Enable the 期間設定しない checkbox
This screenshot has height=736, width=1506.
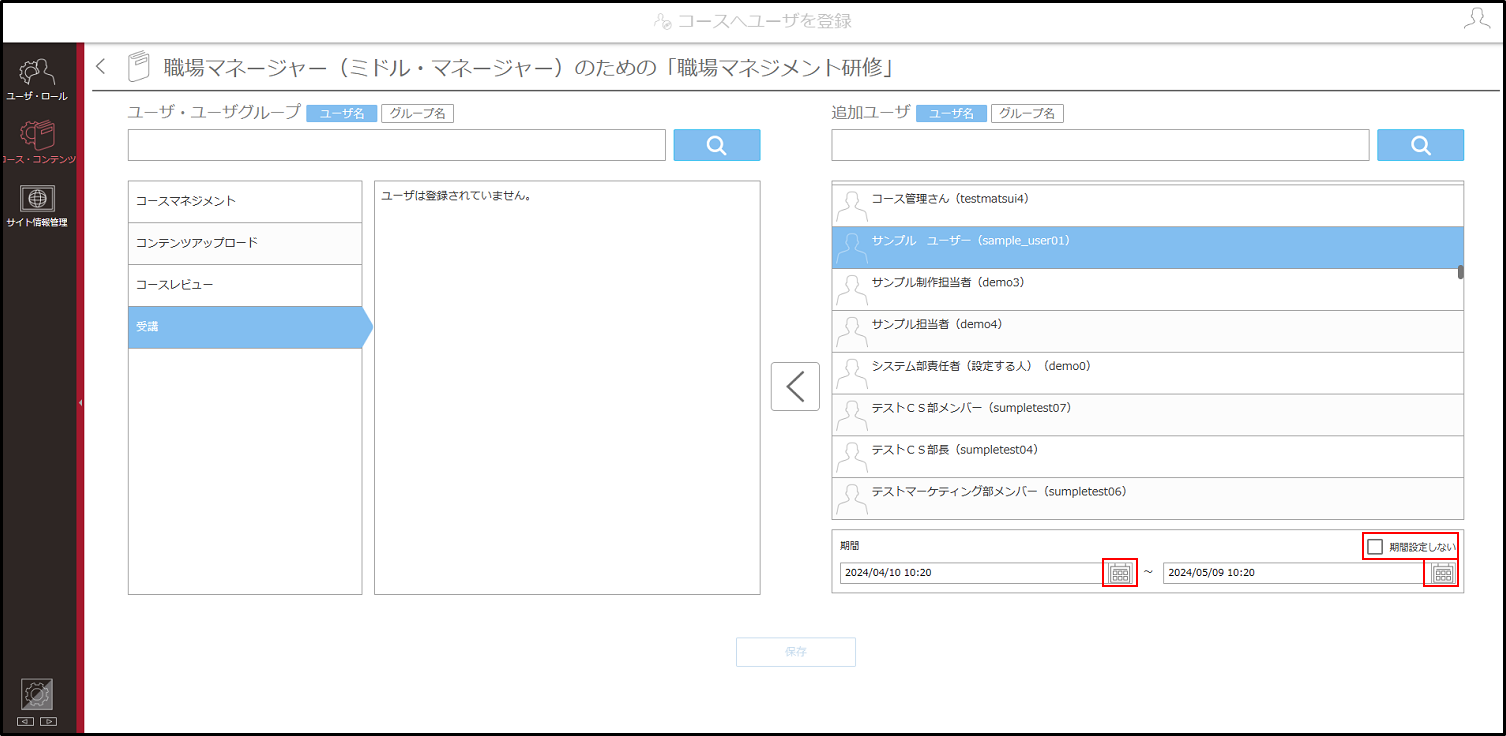(x=1375, y=546)
